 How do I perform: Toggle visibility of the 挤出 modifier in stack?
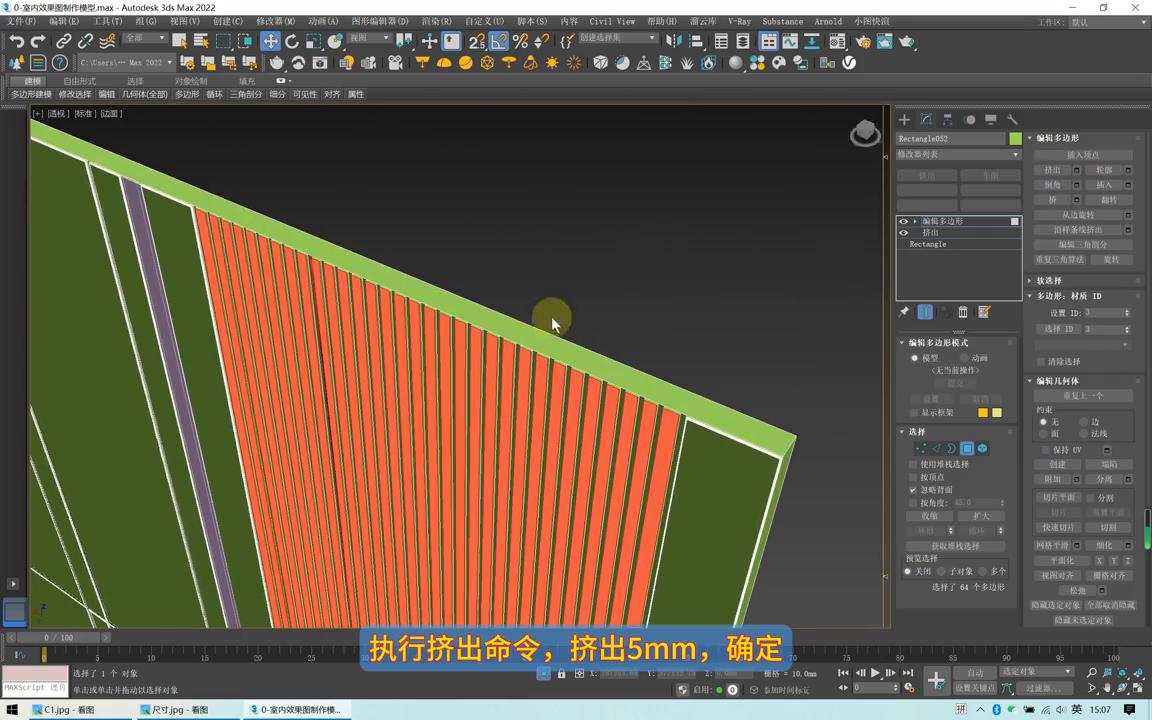pos(904,232)
